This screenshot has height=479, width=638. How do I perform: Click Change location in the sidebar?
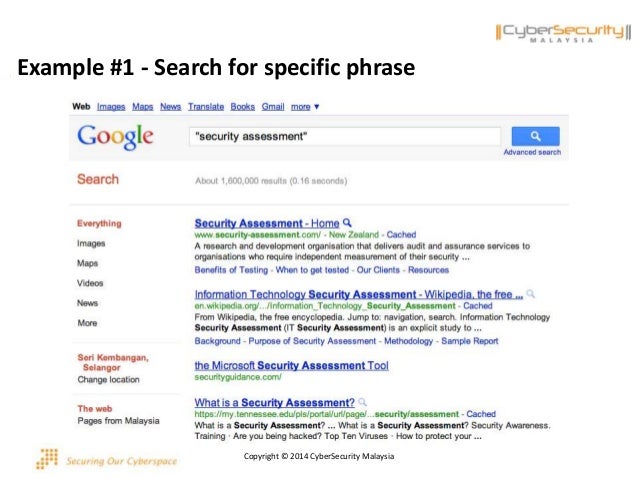(x=109, y=379)
